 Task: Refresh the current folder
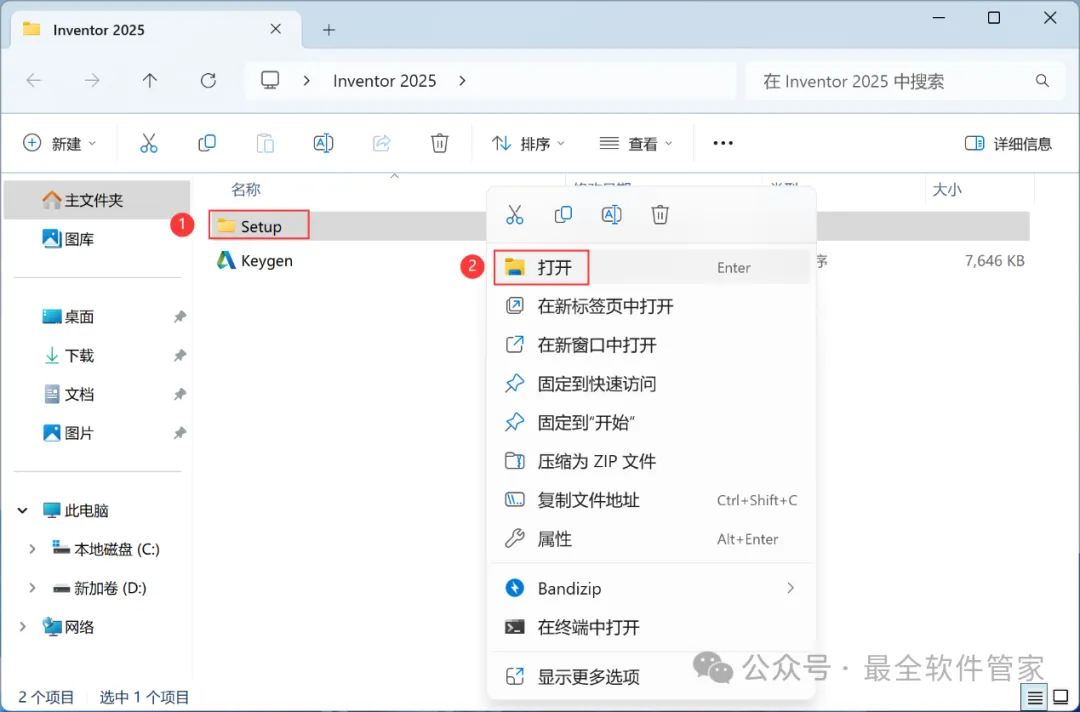point(208,81)
